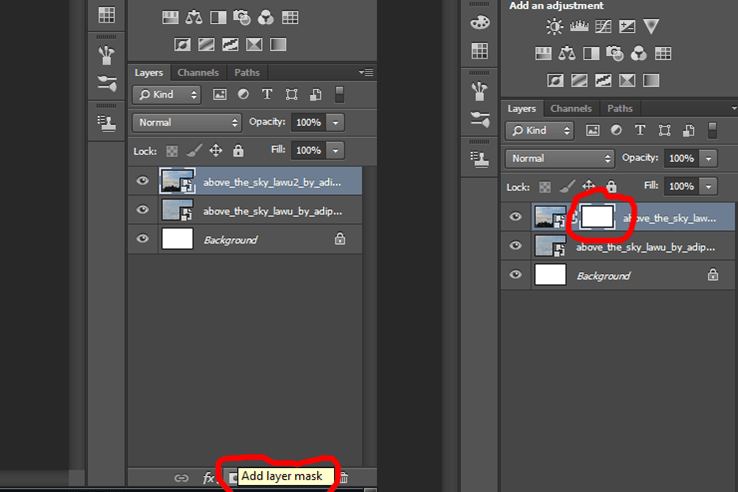The width and height of the screenshot is (738, 492).
Task: Lock the layer position in the left Layers panel
Action: (x=216, y=151)
